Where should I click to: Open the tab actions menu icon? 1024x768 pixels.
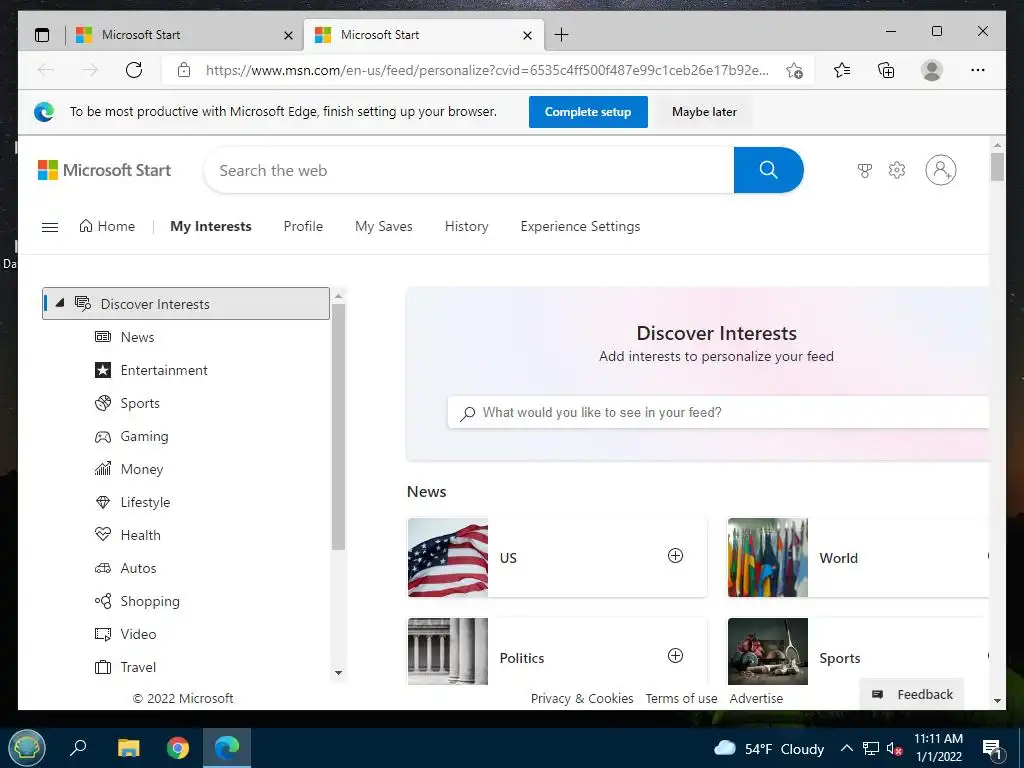42,35
